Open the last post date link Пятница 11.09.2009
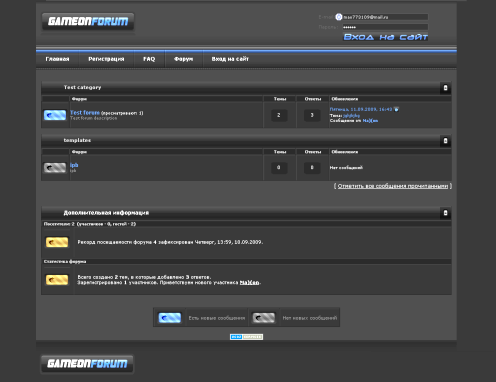The width and height of the screenshot is (496, 382). [361, 109]
